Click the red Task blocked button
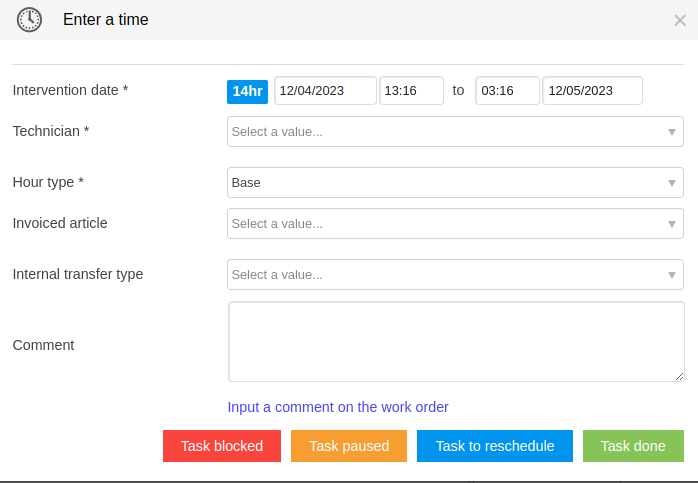 (222, 446)
